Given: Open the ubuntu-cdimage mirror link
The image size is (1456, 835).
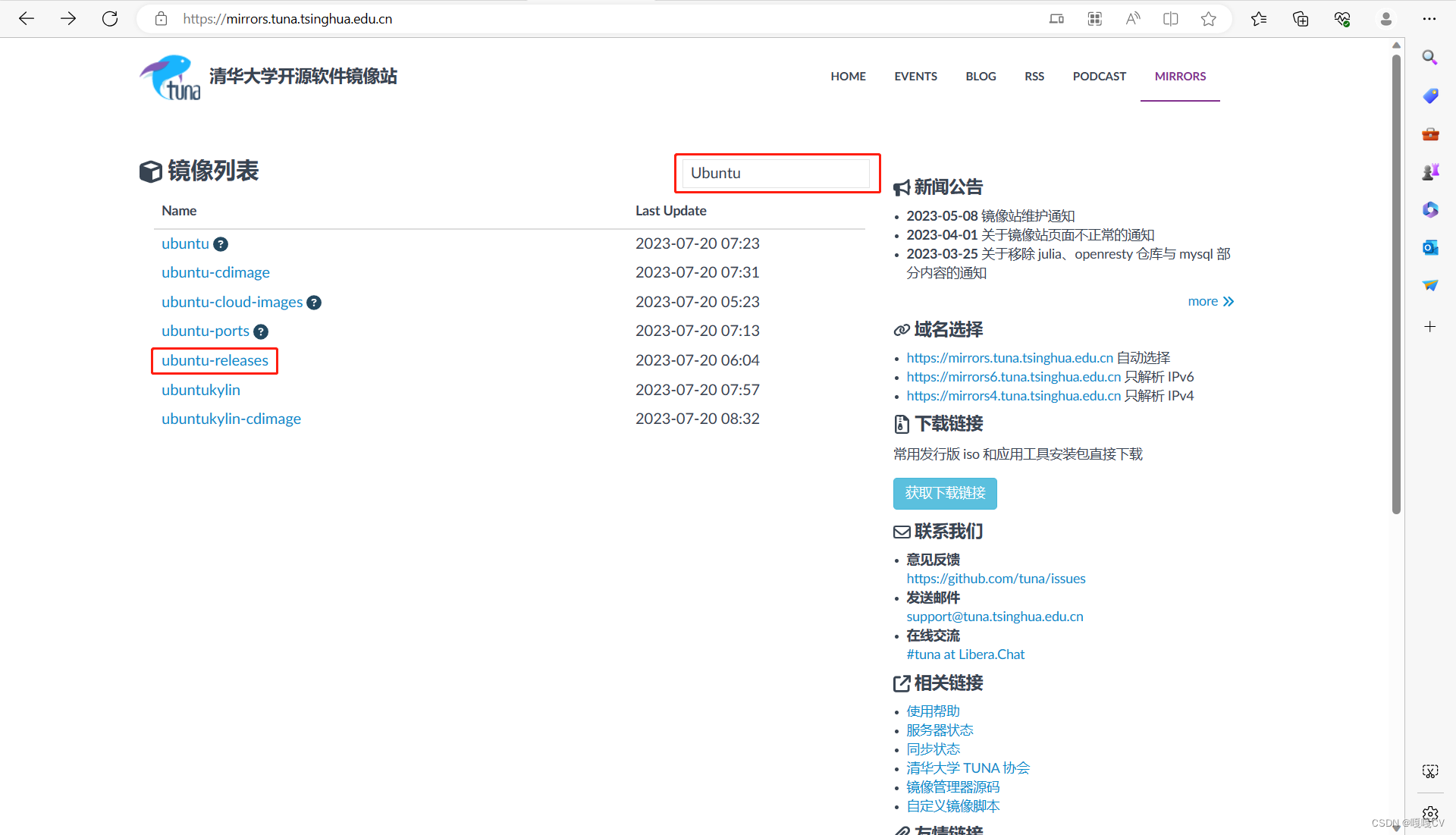Looking at the screenshot, I should point(215,272).
